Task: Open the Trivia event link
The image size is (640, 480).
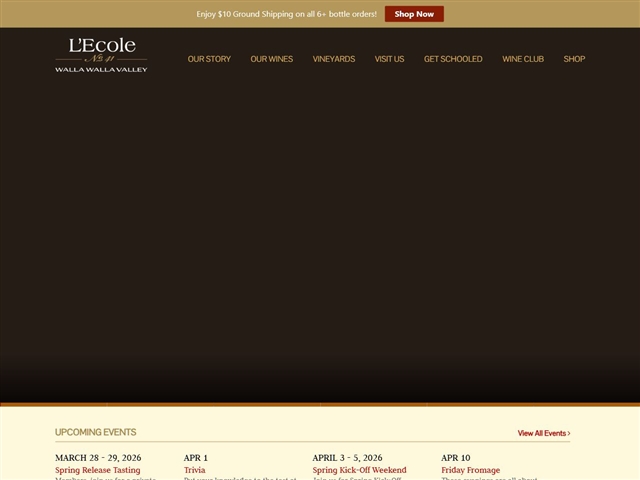Action: click(195, 470)
